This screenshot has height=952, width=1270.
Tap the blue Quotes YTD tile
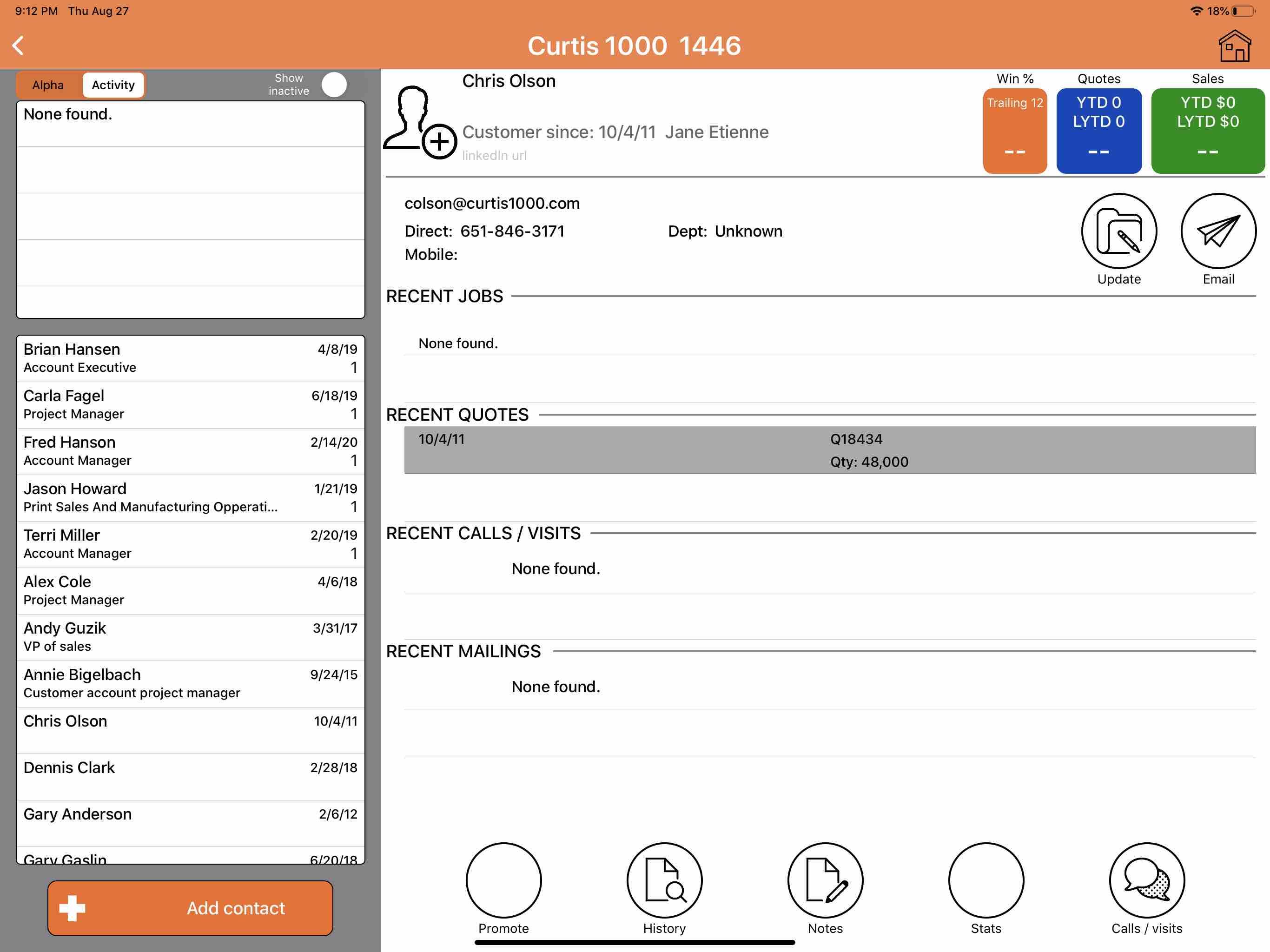point(1098,131)
